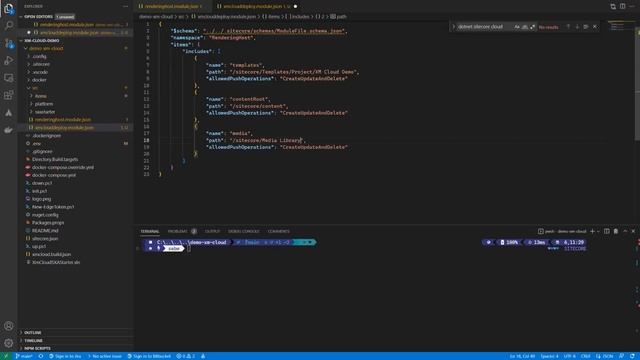Open docker-compose.override.yml in the explorer
Viewport: 640px width, 360px height.
click(63, 167)
